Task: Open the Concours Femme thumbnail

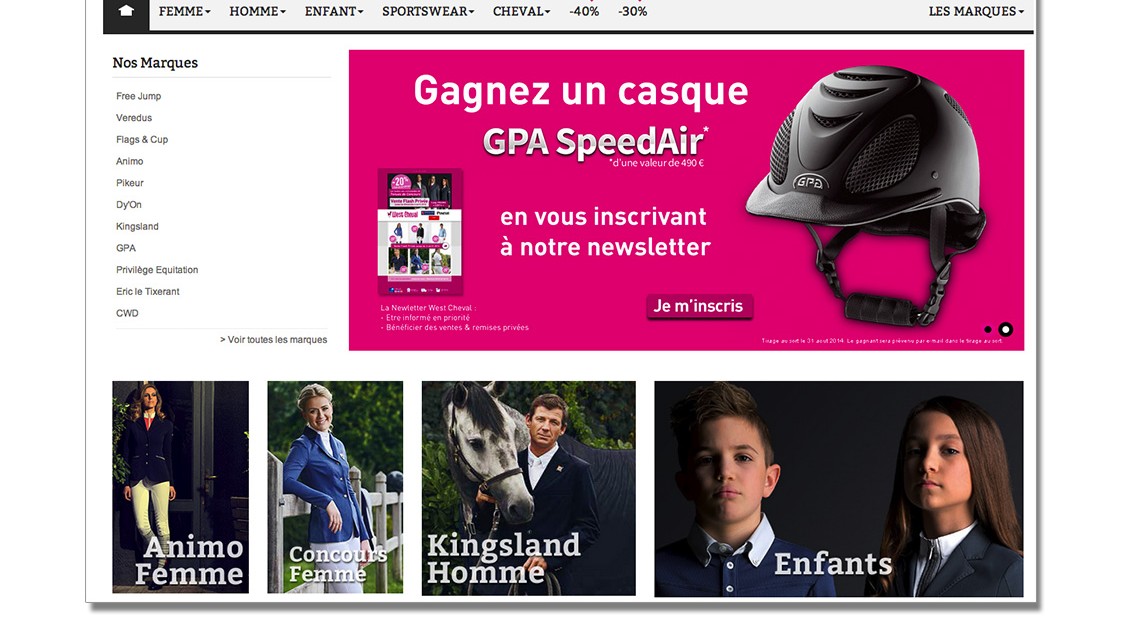Action: (335, 487)
